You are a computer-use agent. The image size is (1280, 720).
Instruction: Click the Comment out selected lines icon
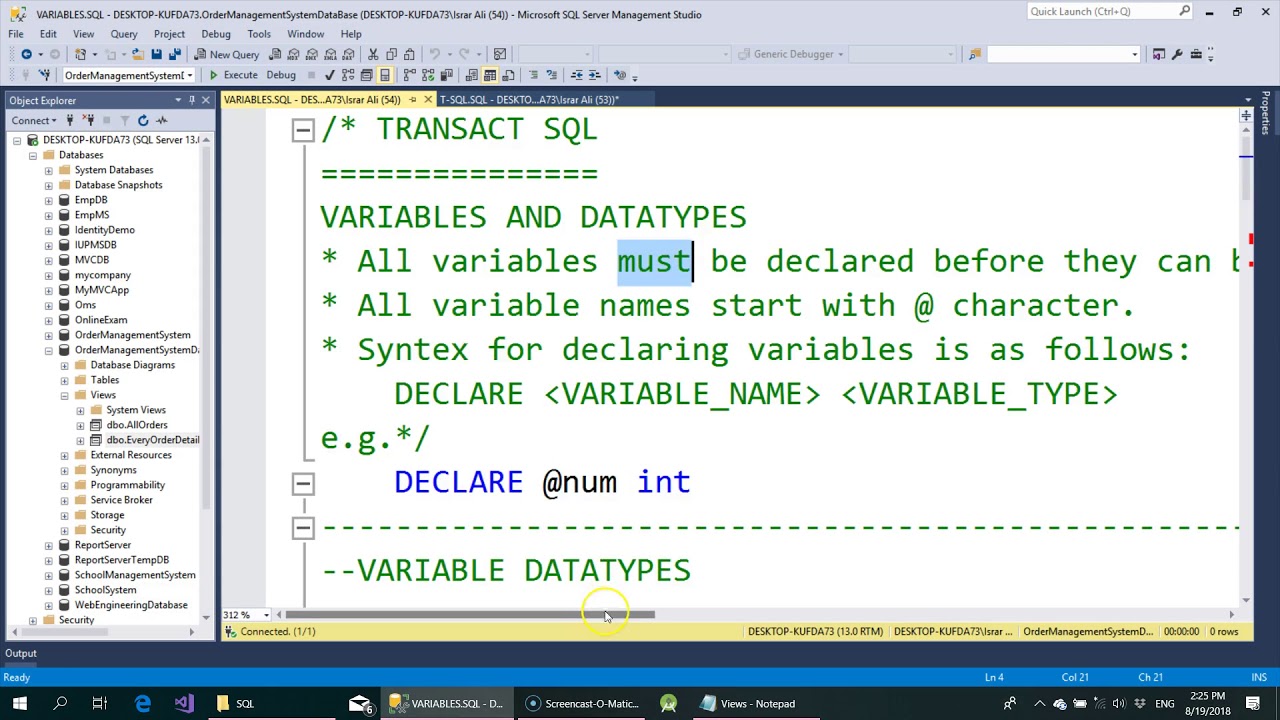pos(533,75)
